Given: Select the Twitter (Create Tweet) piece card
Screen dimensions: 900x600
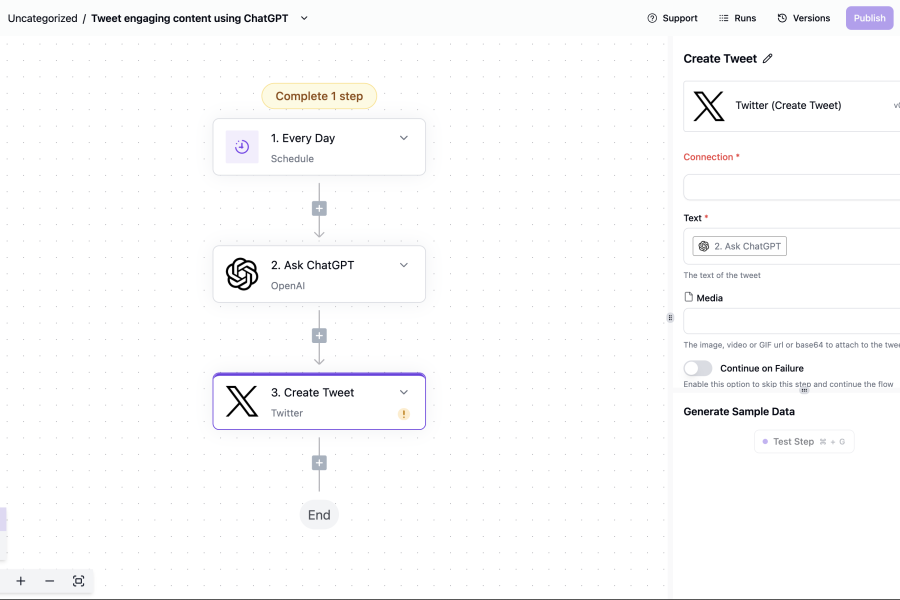Looking at the screenshot, I should coord(792,106).
